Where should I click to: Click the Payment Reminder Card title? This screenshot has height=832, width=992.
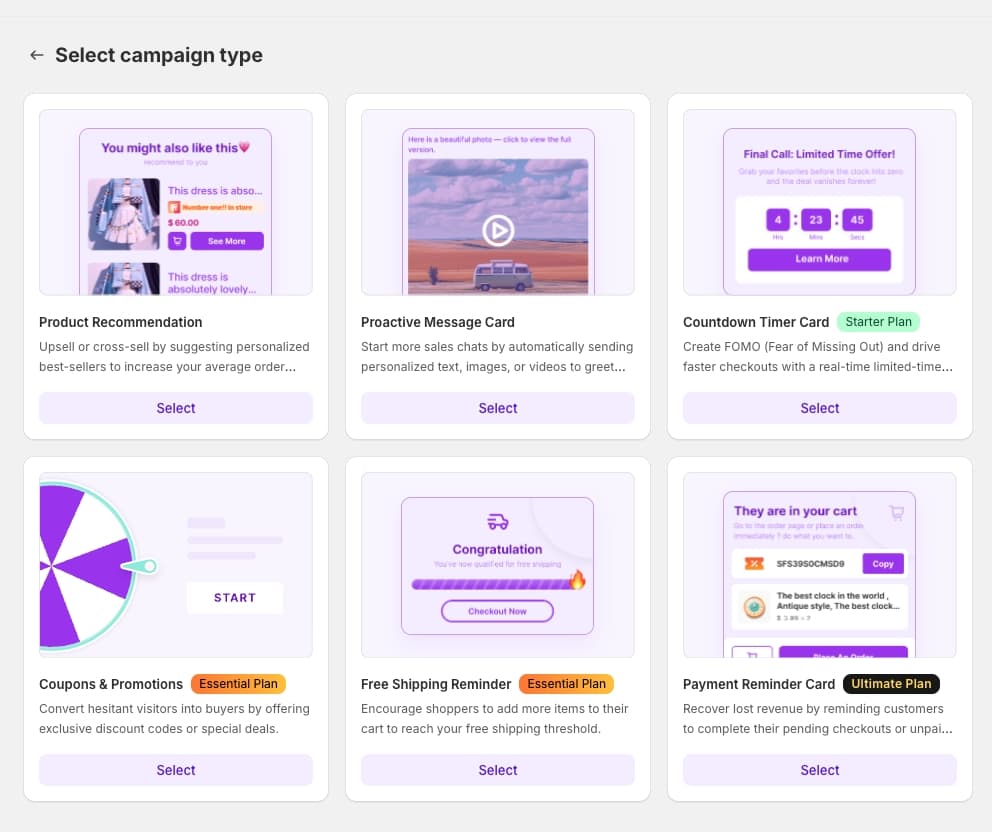click(x=759, y=684)
